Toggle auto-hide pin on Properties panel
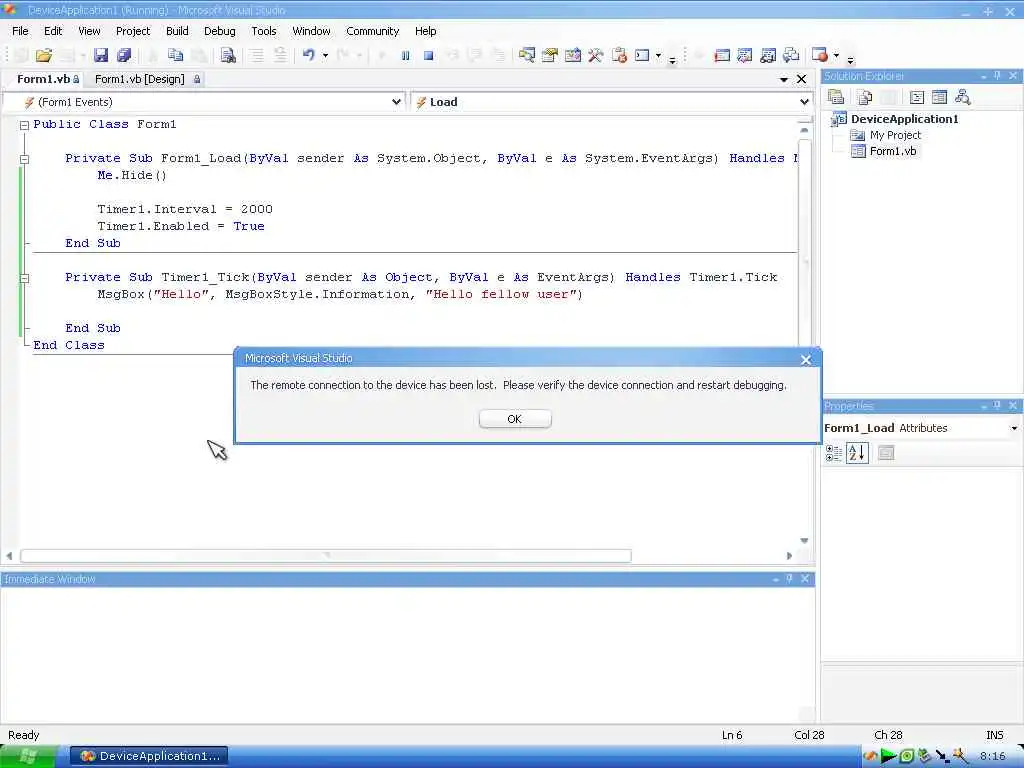This screenshot has height=768, width=1024. pos(997,406)
